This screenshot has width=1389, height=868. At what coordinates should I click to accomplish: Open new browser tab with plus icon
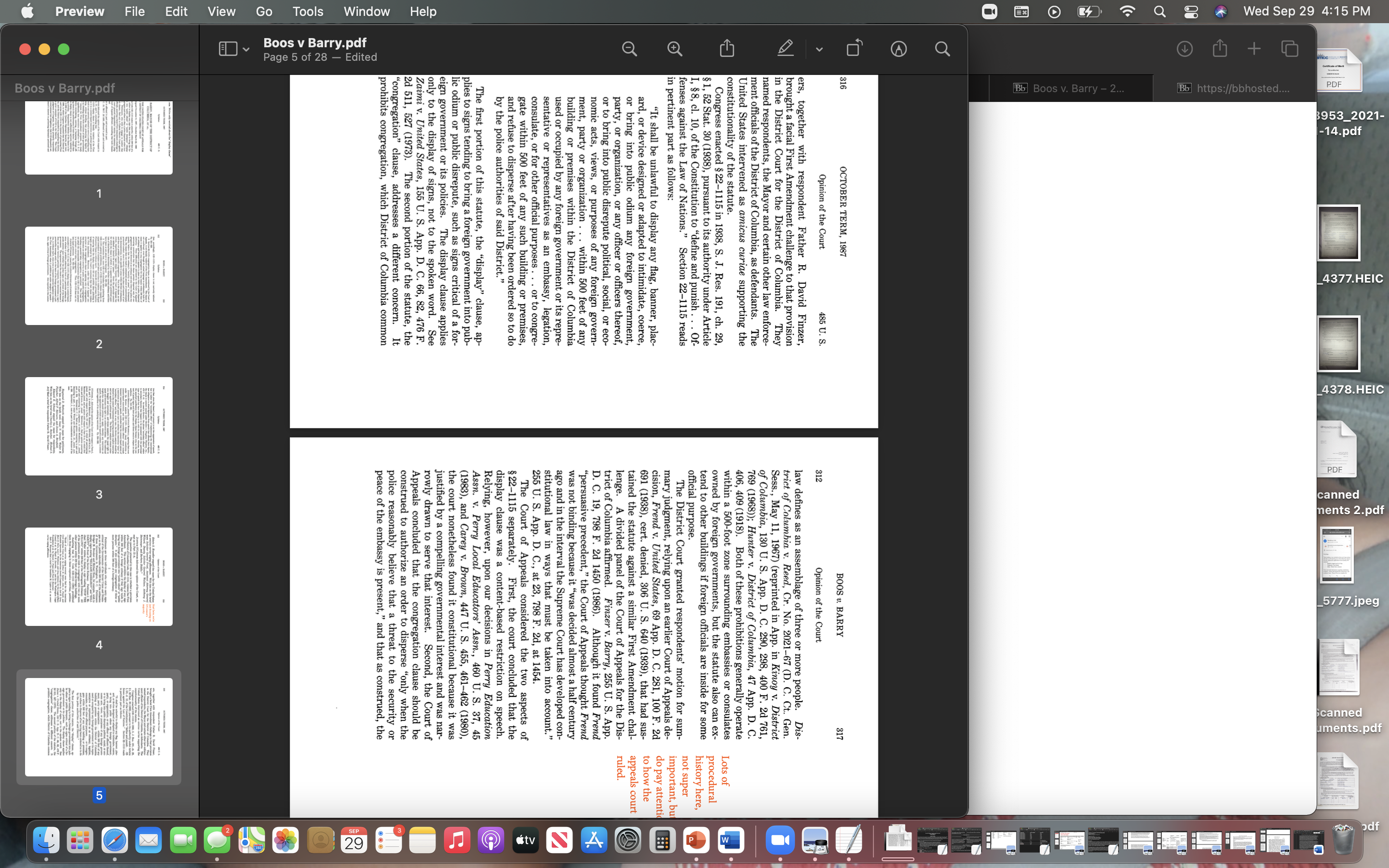pyautogui.click(x=1254, y=49)
